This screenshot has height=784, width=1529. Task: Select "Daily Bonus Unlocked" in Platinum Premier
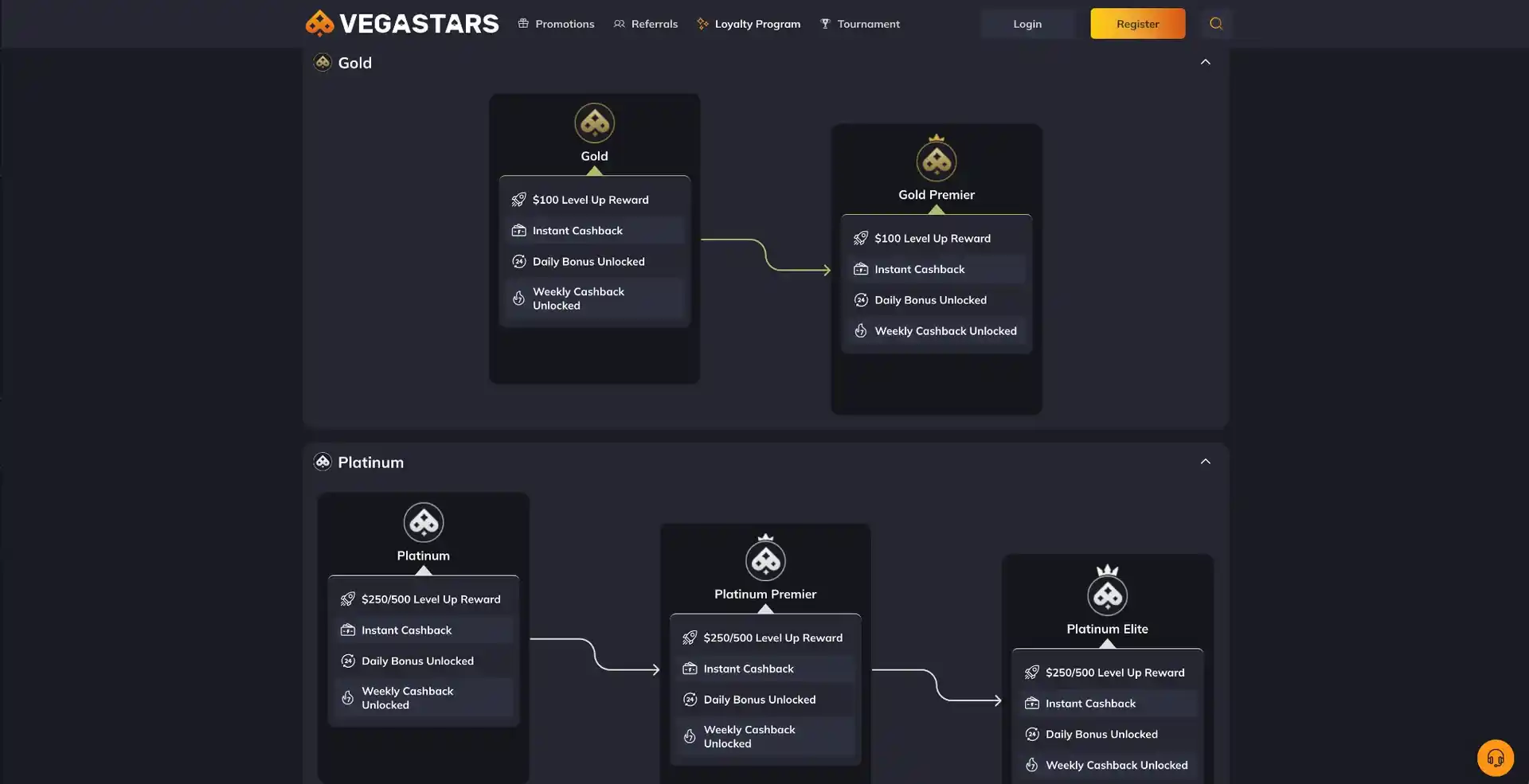click(x=760, y=700)
